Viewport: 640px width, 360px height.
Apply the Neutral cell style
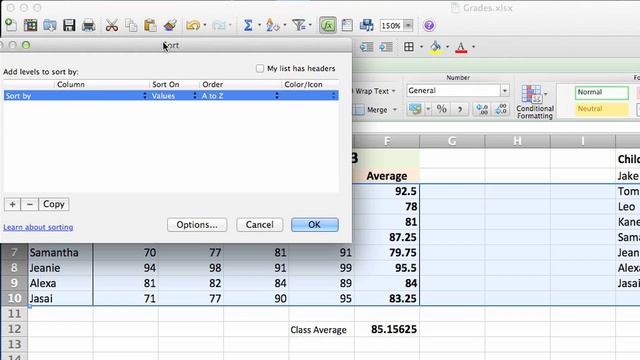point(602,109)
